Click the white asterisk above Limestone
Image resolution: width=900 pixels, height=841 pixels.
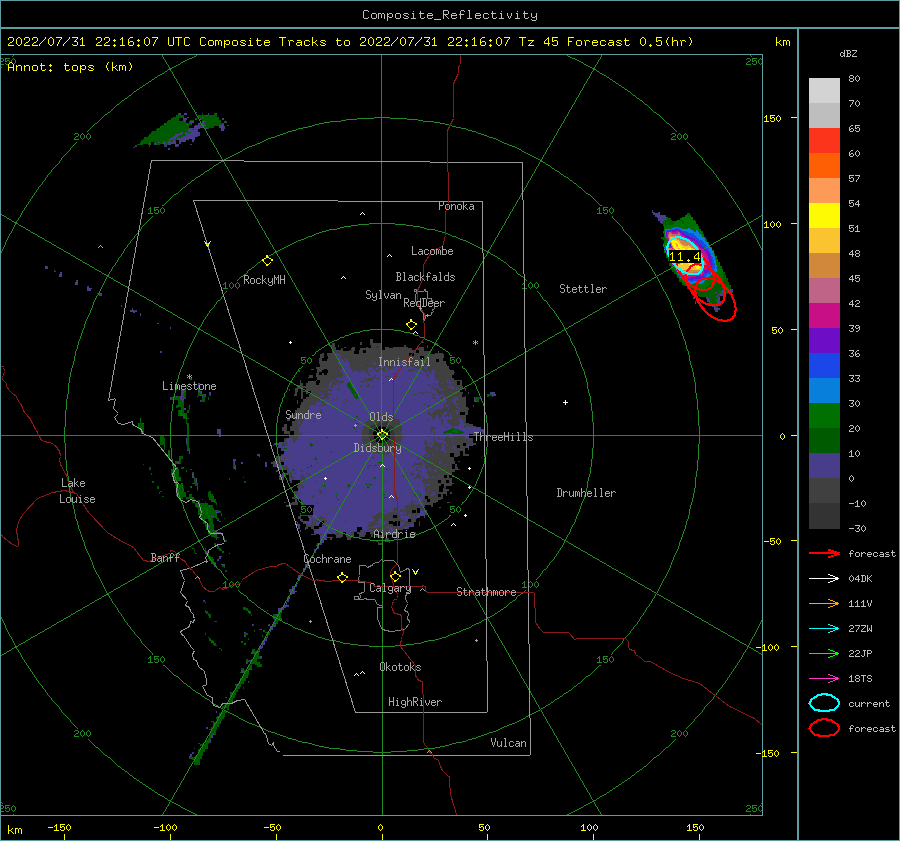tap(189, 377)
